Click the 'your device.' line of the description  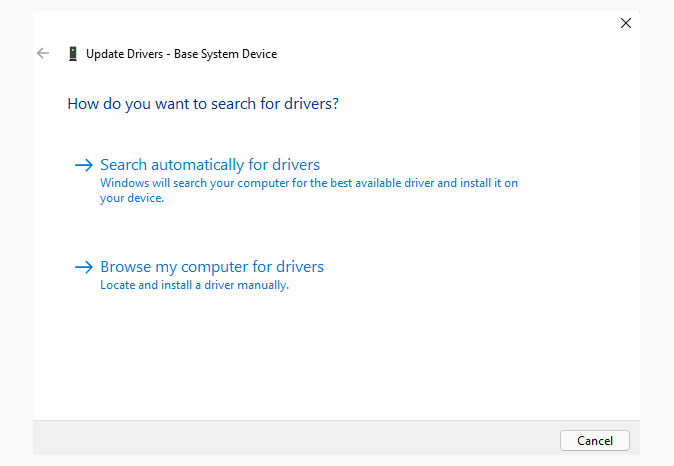pyautogui.click(x=131, y=198)
